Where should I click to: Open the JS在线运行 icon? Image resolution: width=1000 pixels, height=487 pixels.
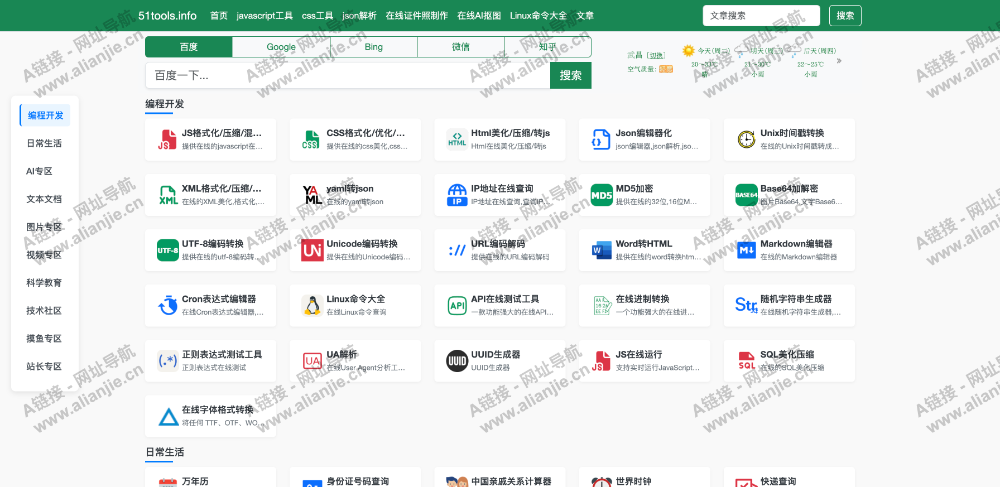[x=601, y=361]
